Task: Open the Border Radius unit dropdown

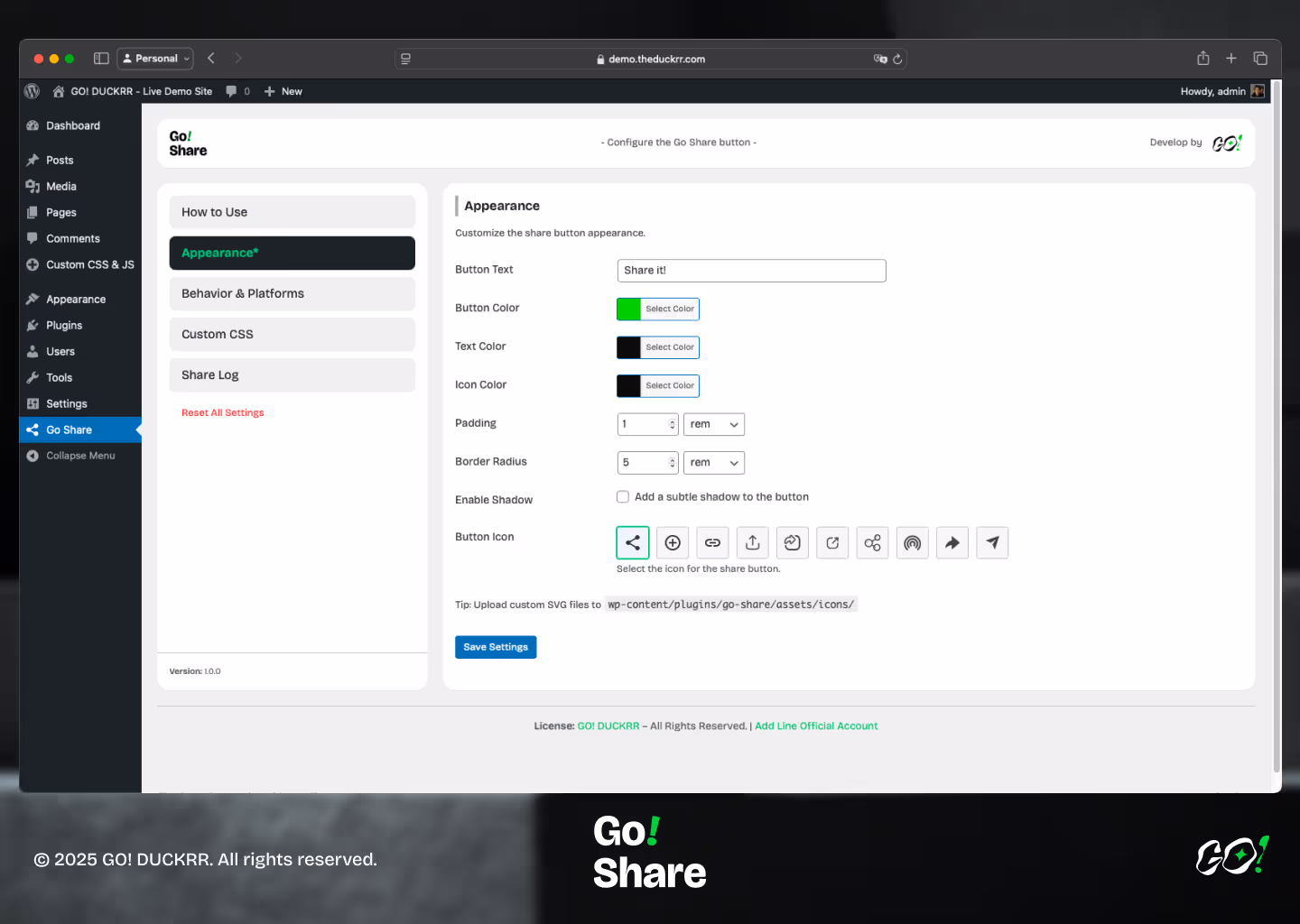Action: [x=713, y=463]
